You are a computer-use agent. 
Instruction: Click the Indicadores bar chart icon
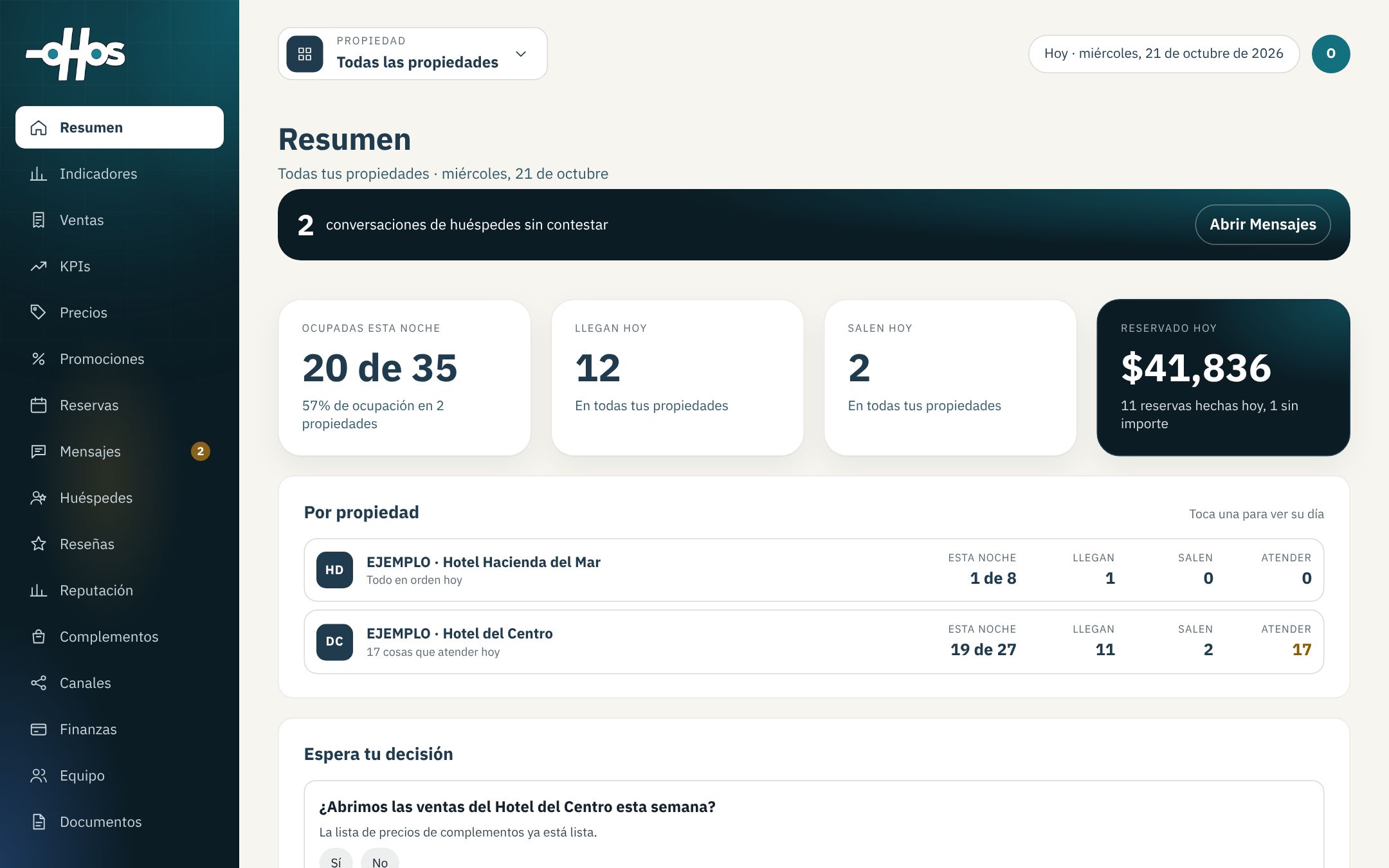point(39,174)
